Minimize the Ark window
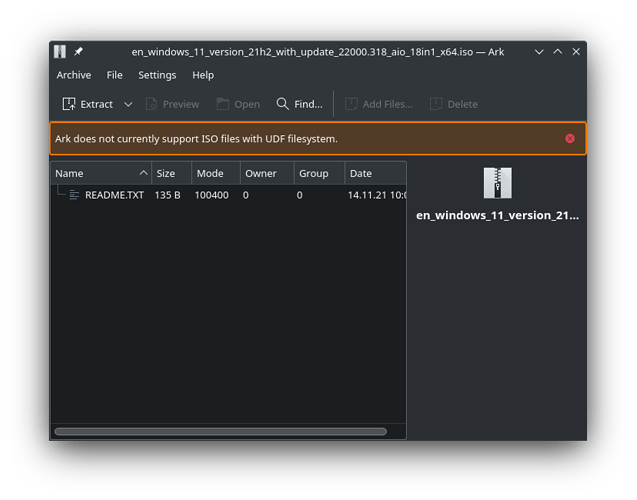 (539, 52)
